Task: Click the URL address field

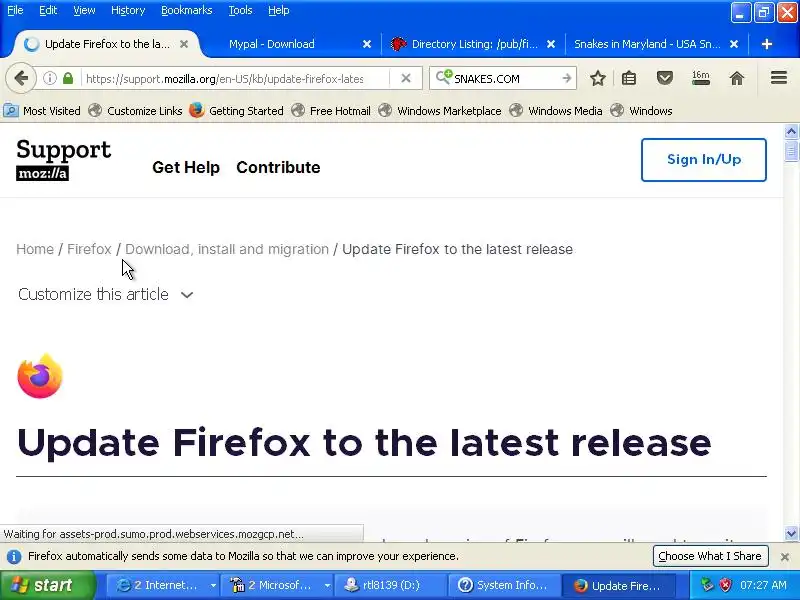Action: point(225,79)
